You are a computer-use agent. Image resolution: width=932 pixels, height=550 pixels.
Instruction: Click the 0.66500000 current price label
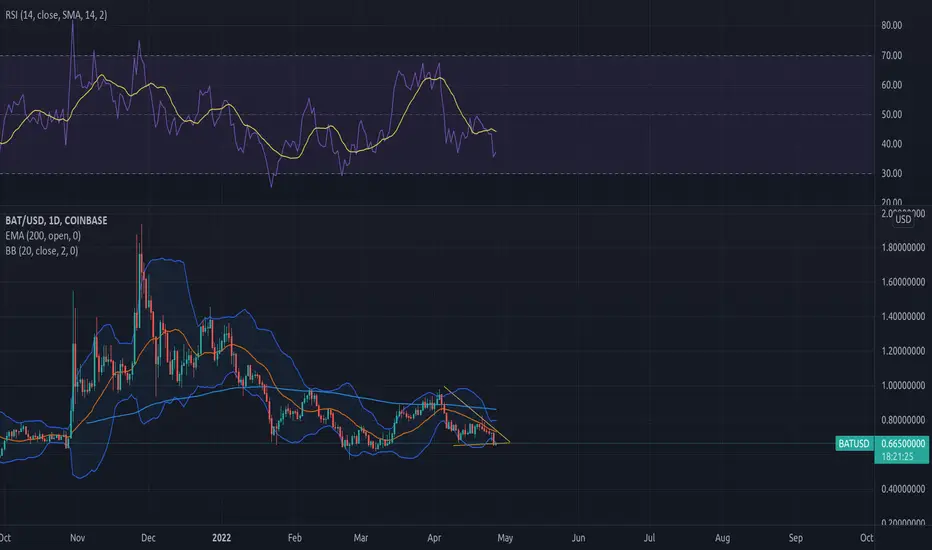click(x=903, y=444)
